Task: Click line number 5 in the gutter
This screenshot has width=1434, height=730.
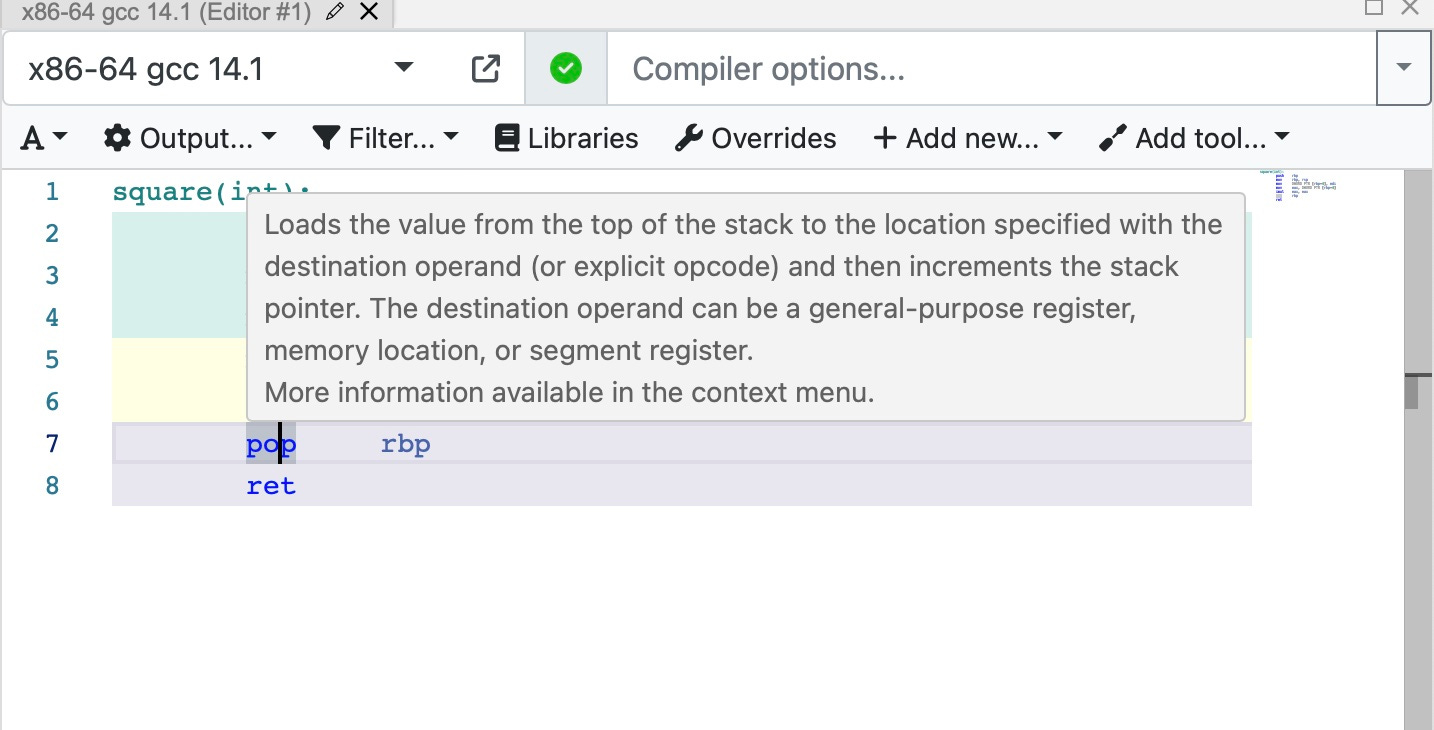Action: click(52, 360)
